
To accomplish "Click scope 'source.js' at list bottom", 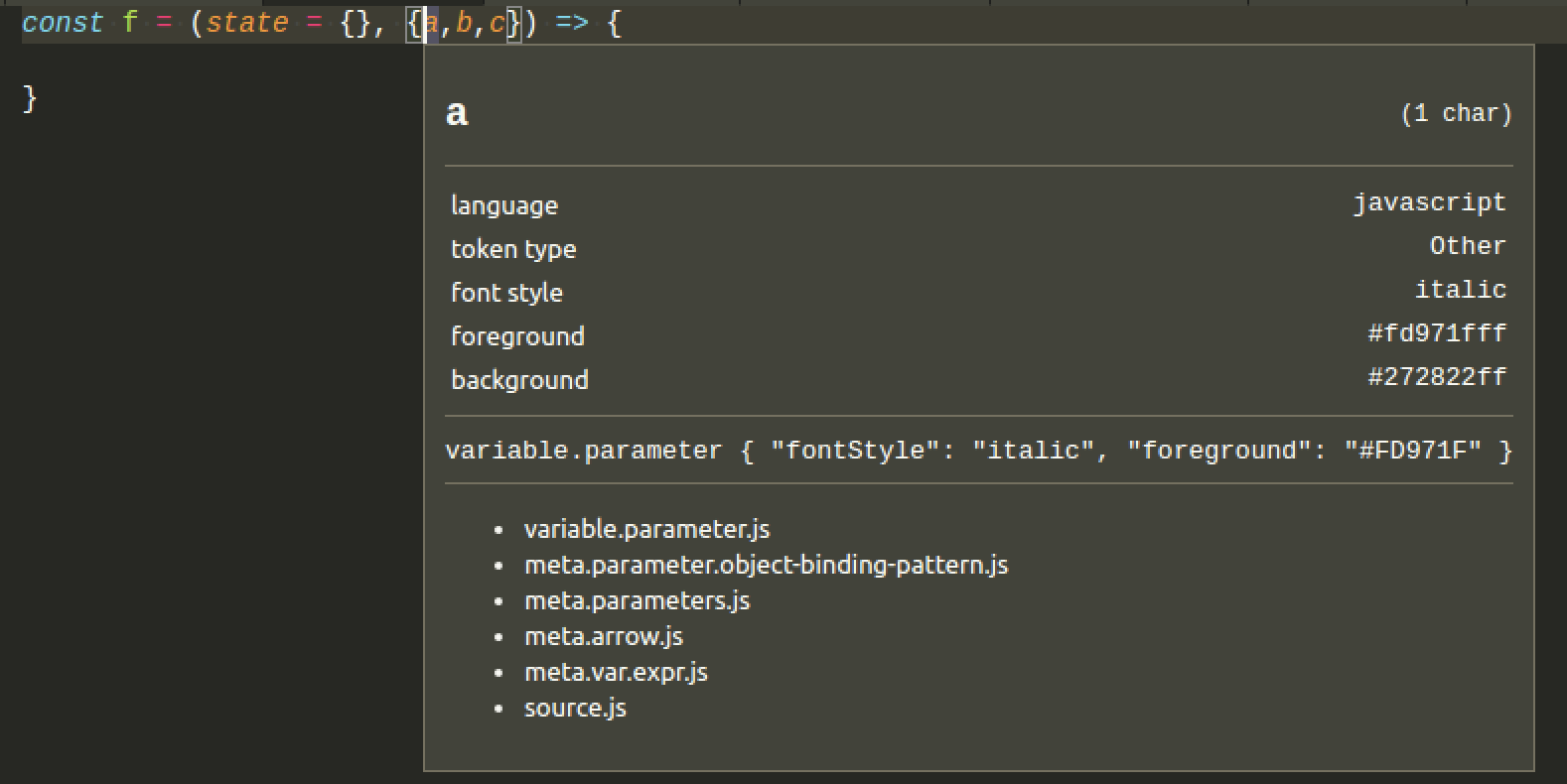I will [x=575, y=709].
